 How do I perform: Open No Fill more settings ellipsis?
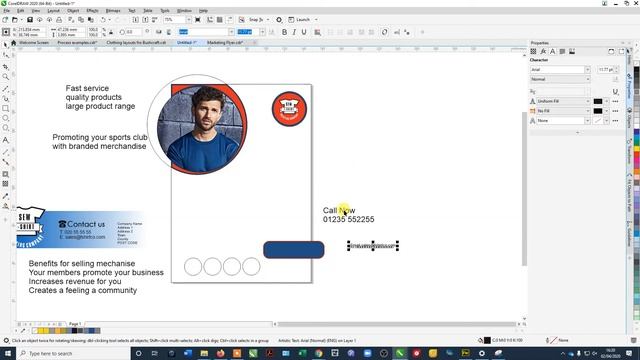(616, 111)
